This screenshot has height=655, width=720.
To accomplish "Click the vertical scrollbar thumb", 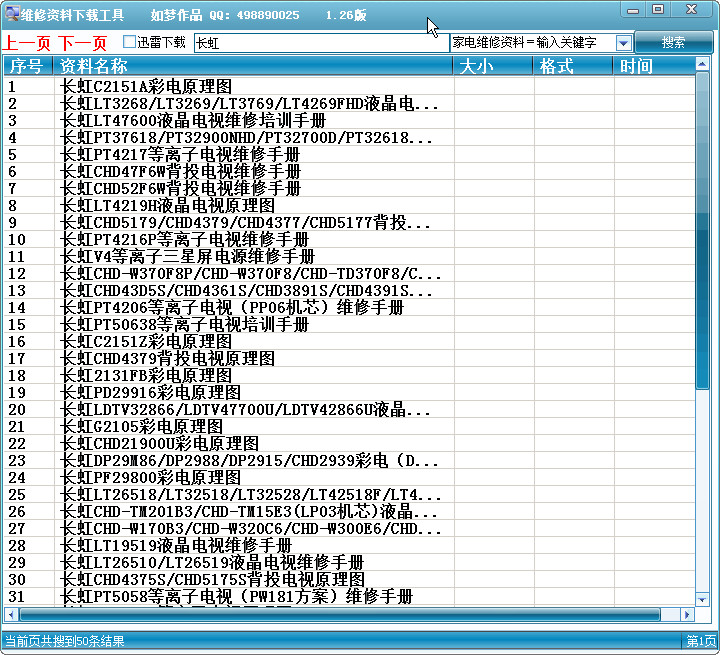I will coord(702,231).
